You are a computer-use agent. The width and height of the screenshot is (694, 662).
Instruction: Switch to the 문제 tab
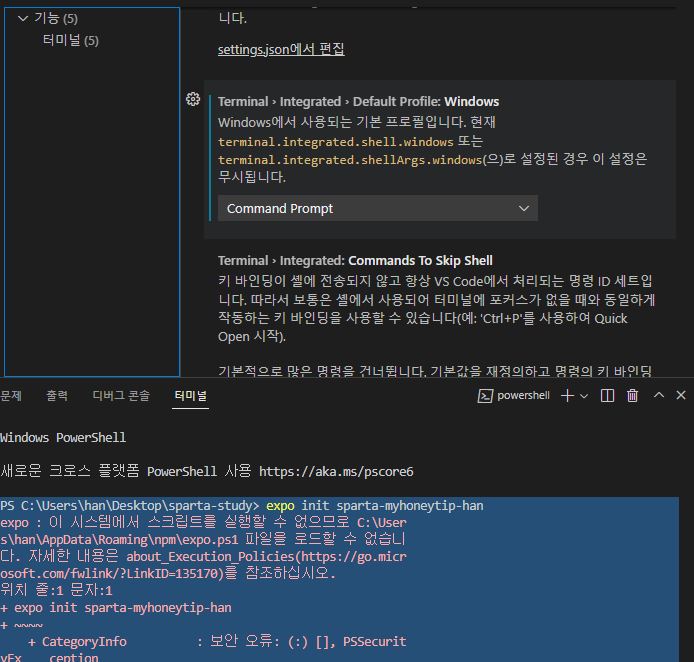[11, 396]
